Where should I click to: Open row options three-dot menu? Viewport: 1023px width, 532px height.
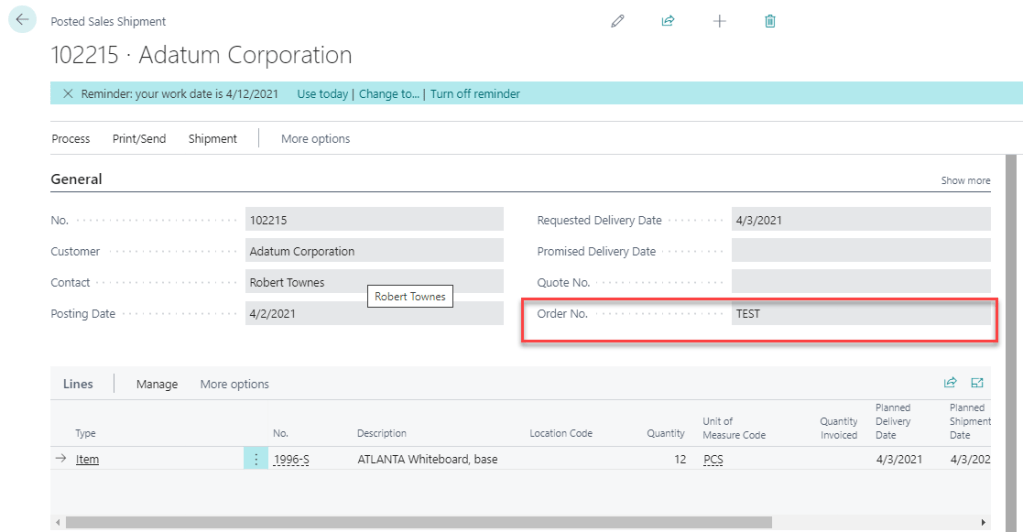(256, 459)
